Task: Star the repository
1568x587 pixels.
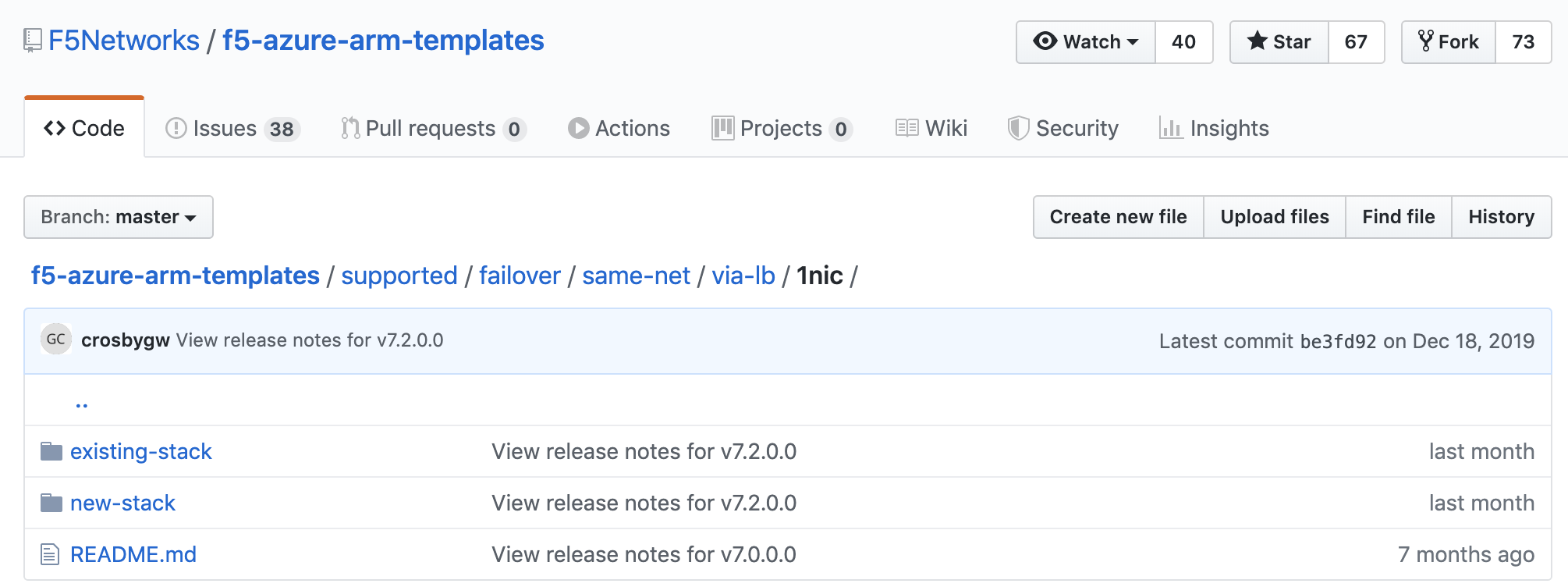Action: point(1279,42)
